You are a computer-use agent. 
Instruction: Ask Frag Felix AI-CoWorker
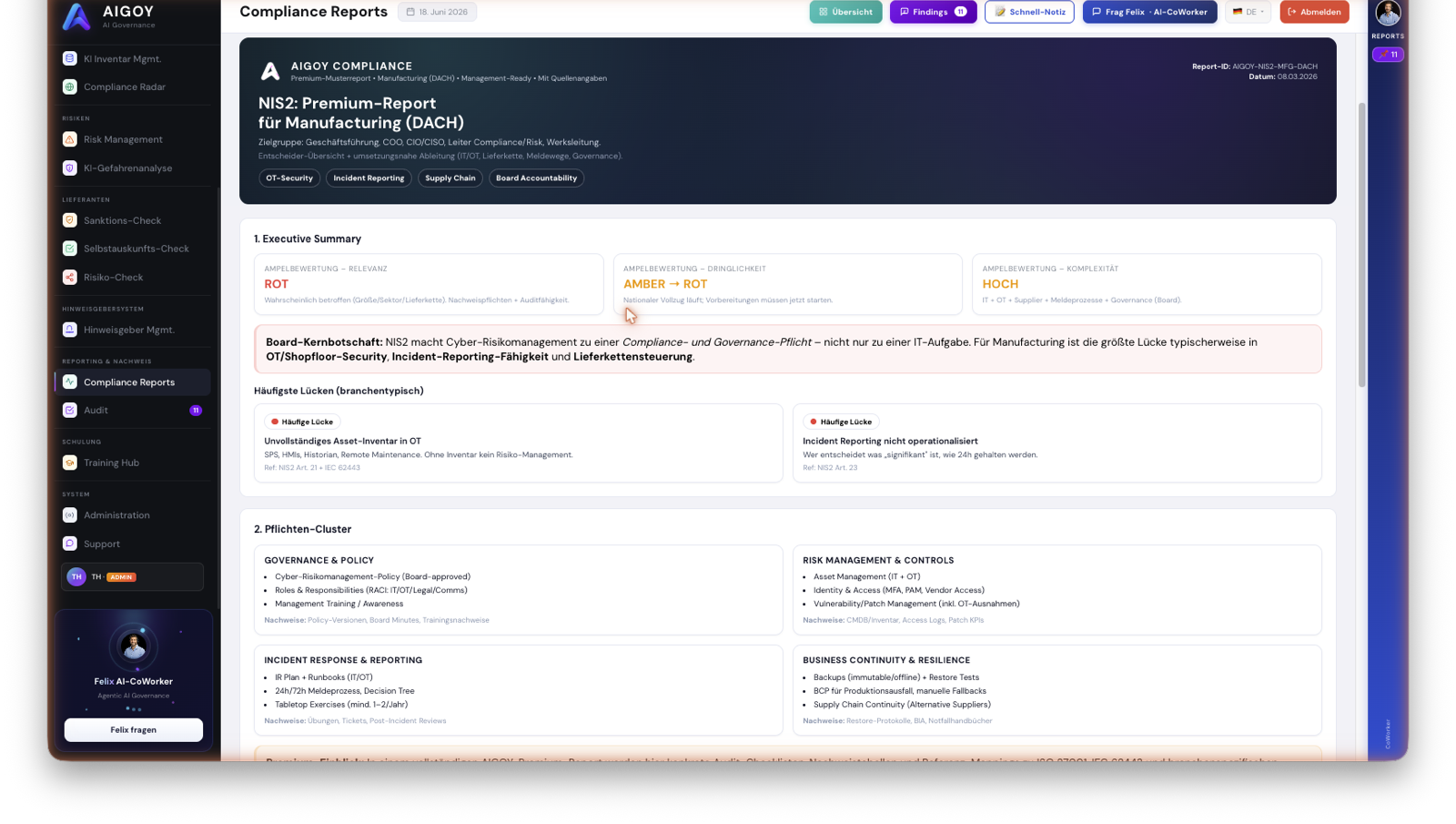[1149, 12]
